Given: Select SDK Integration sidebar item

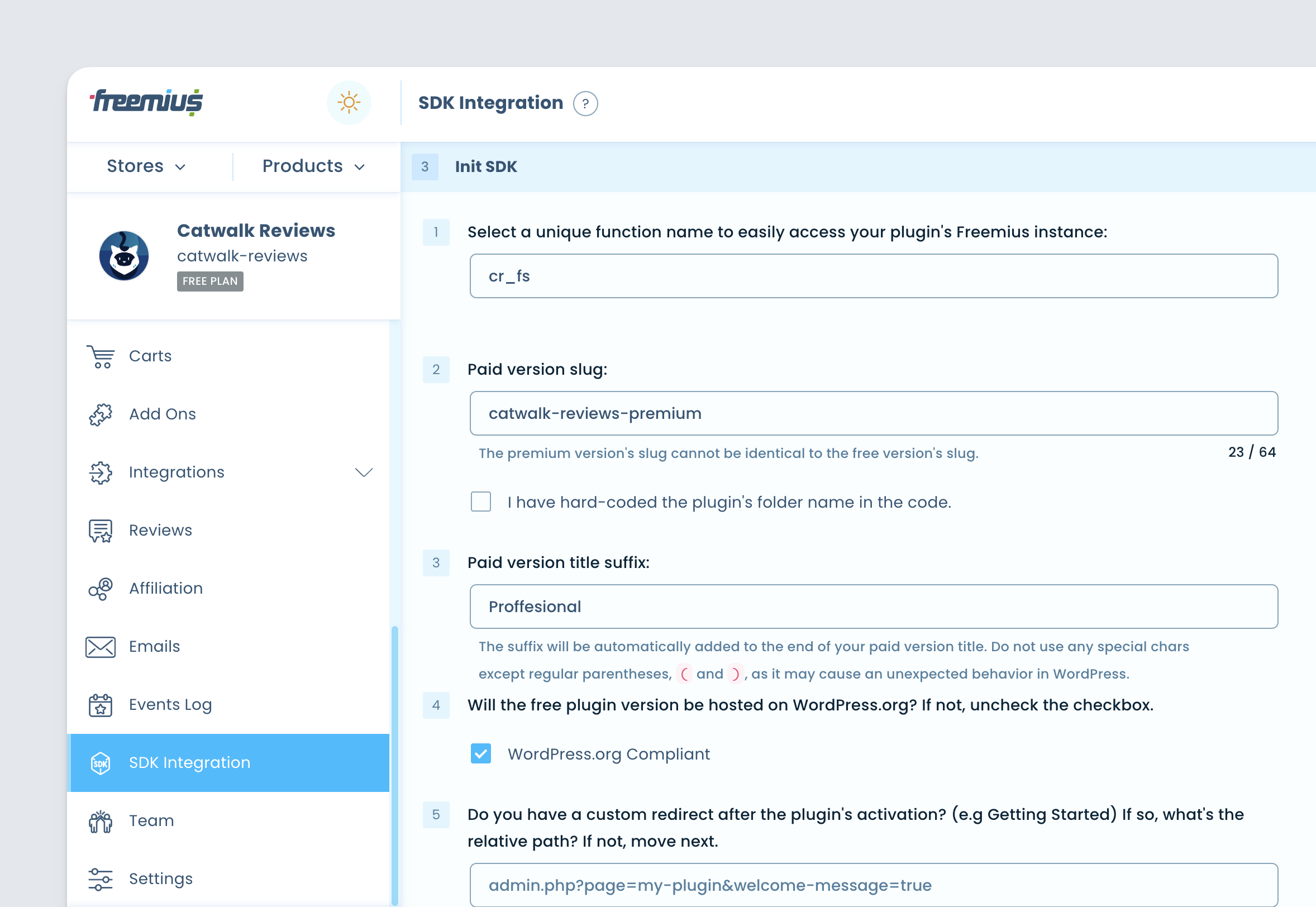Looking at the screenshot, I should click(x=228, y=763).
